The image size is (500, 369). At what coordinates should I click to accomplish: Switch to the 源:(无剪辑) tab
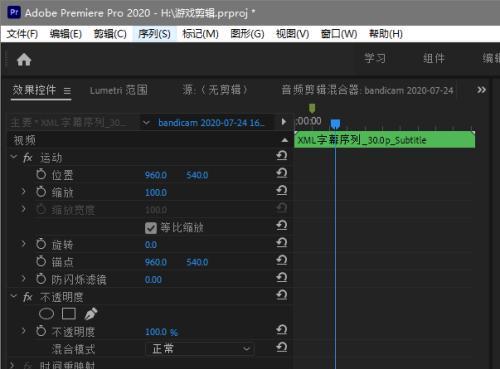[x=215, y=90]
